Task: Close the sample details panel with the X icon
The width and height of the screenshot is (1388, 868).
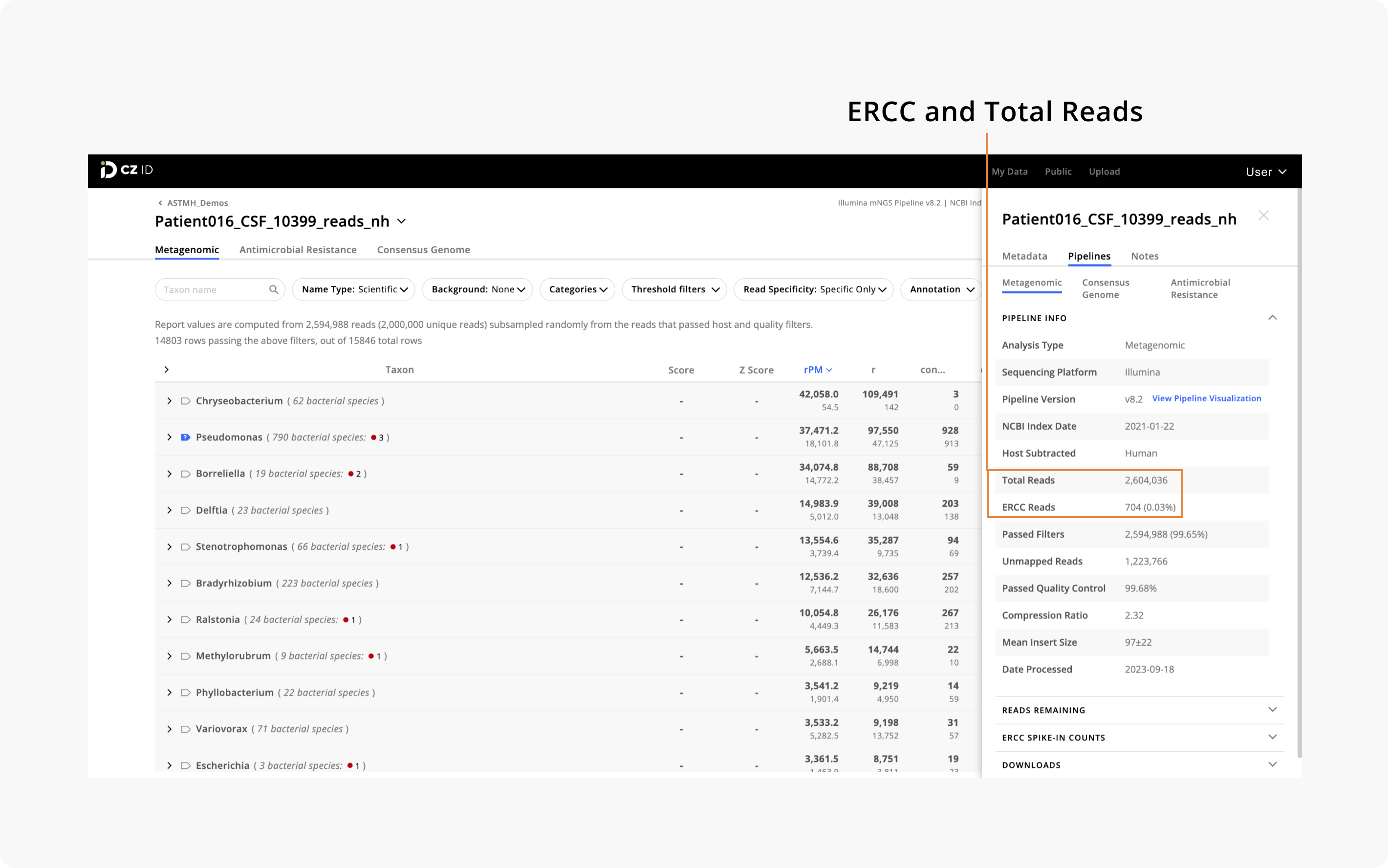Action: coord(1263,215)
